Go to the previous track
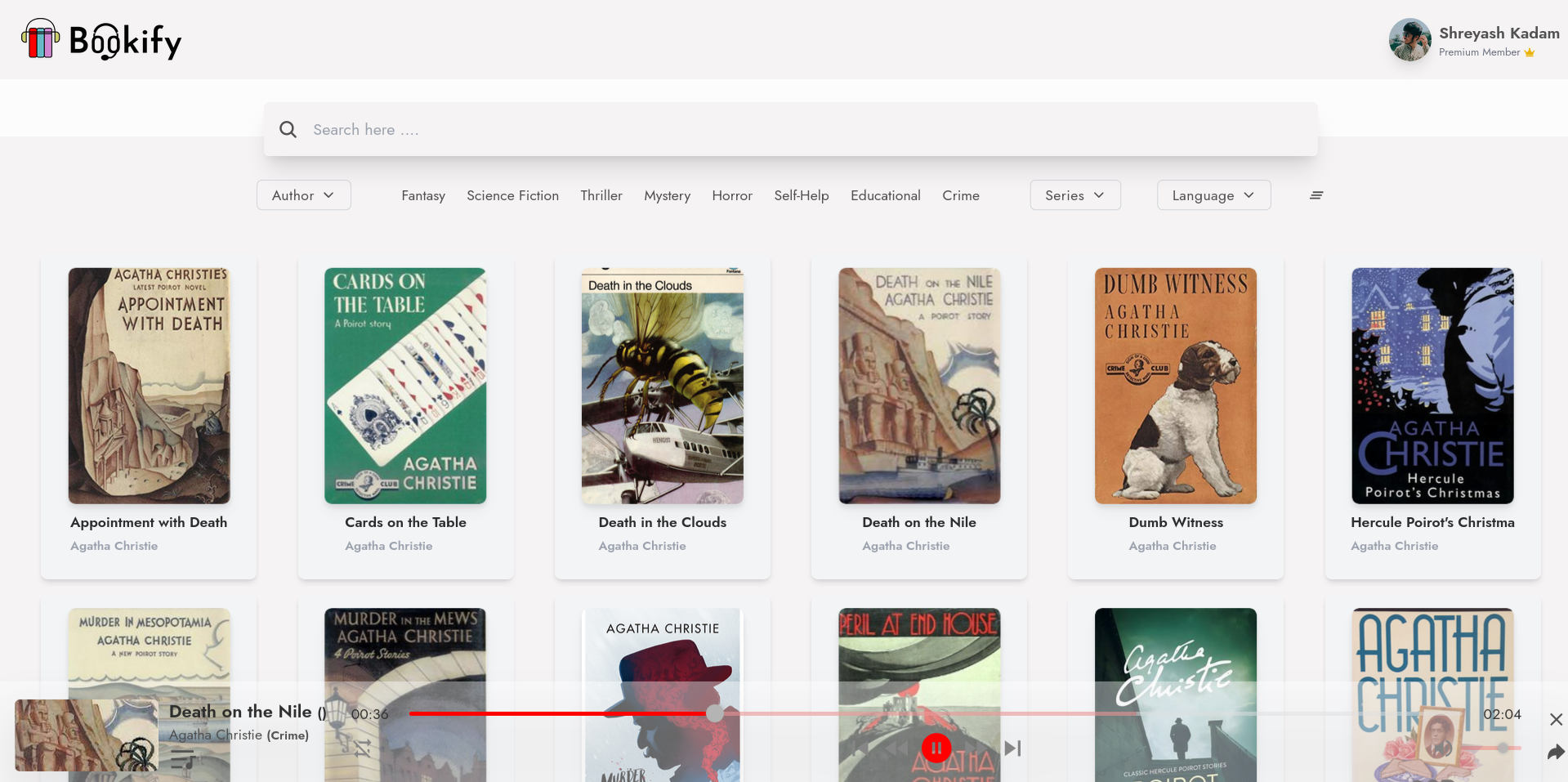The width and height of the screenshot is (1568, 782). point(859,748)
